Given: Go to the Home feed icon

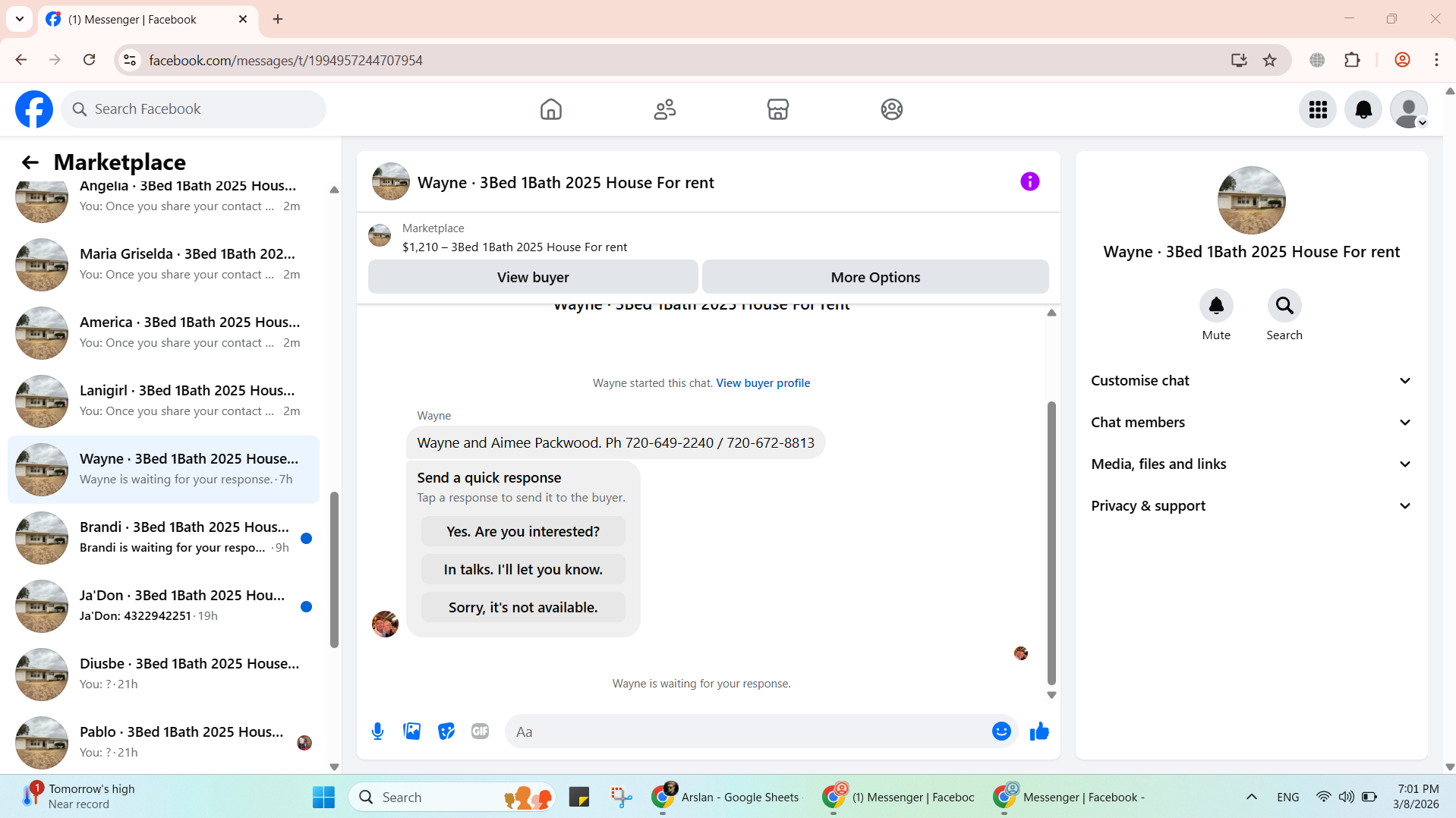Looking at the screenshot, I should [x=551, y=109].
